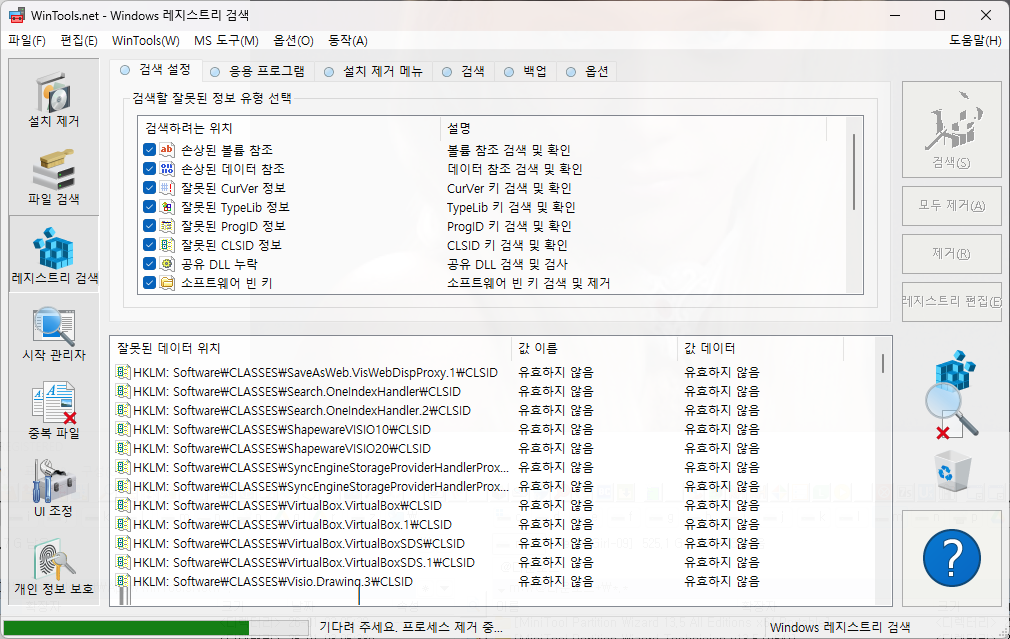
Task: Open the 개인 정보 보호 privacy tool
Action: [54, 567]
